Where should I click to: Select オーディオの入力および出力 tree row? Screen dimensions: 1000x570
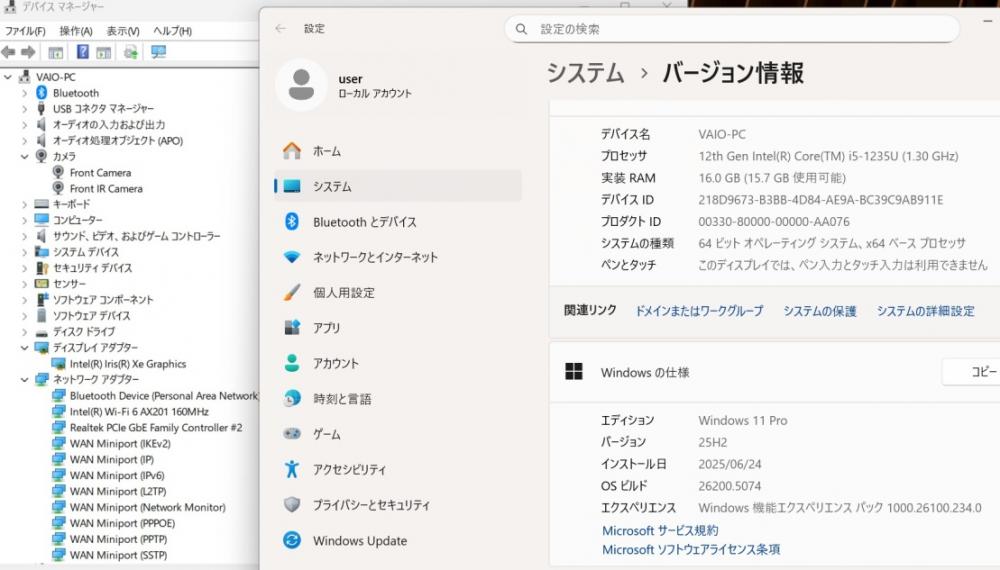click(x=108, y=124)
